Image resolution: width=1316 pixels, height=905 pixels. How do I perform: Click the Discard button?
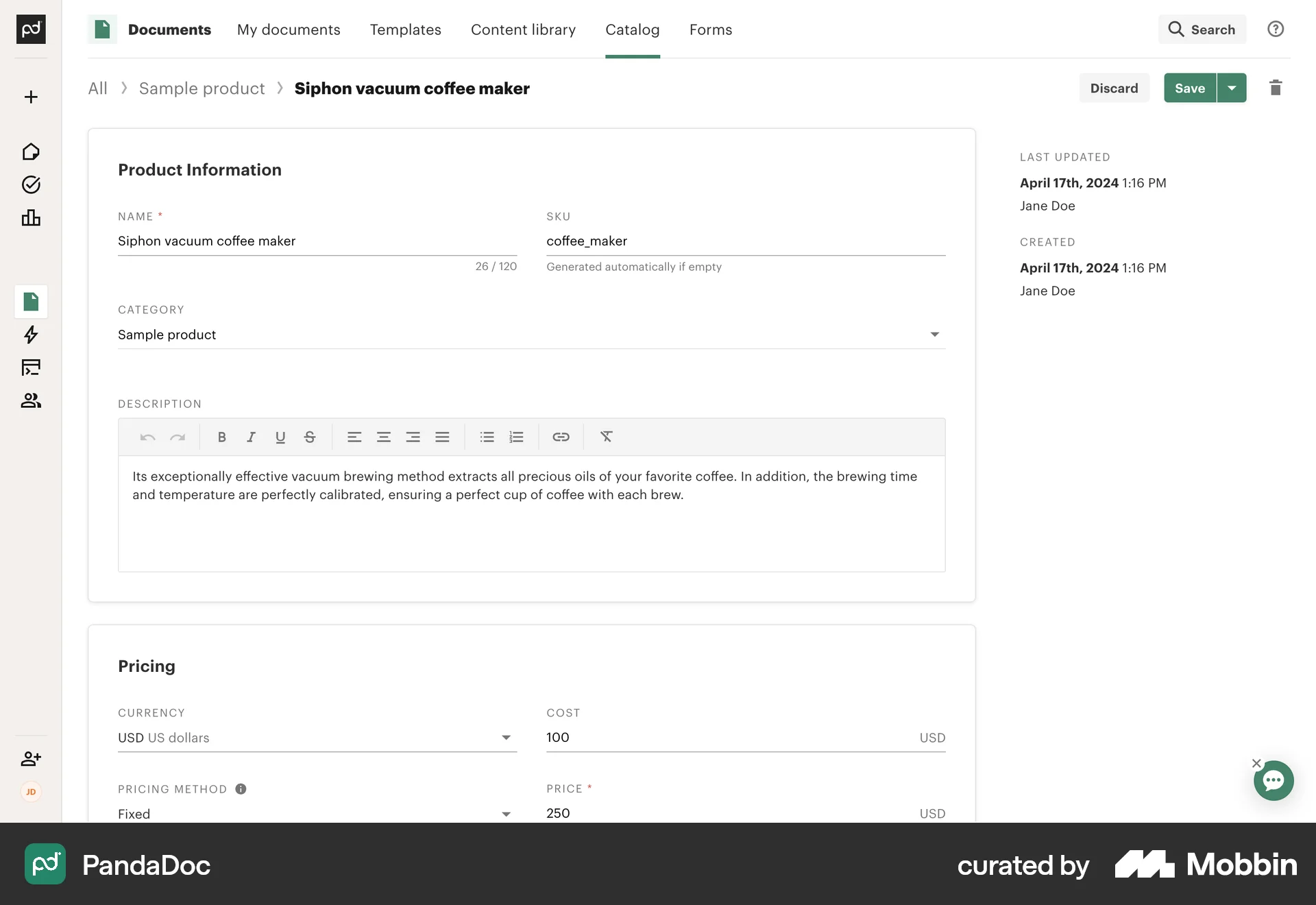pos(1114,88)
